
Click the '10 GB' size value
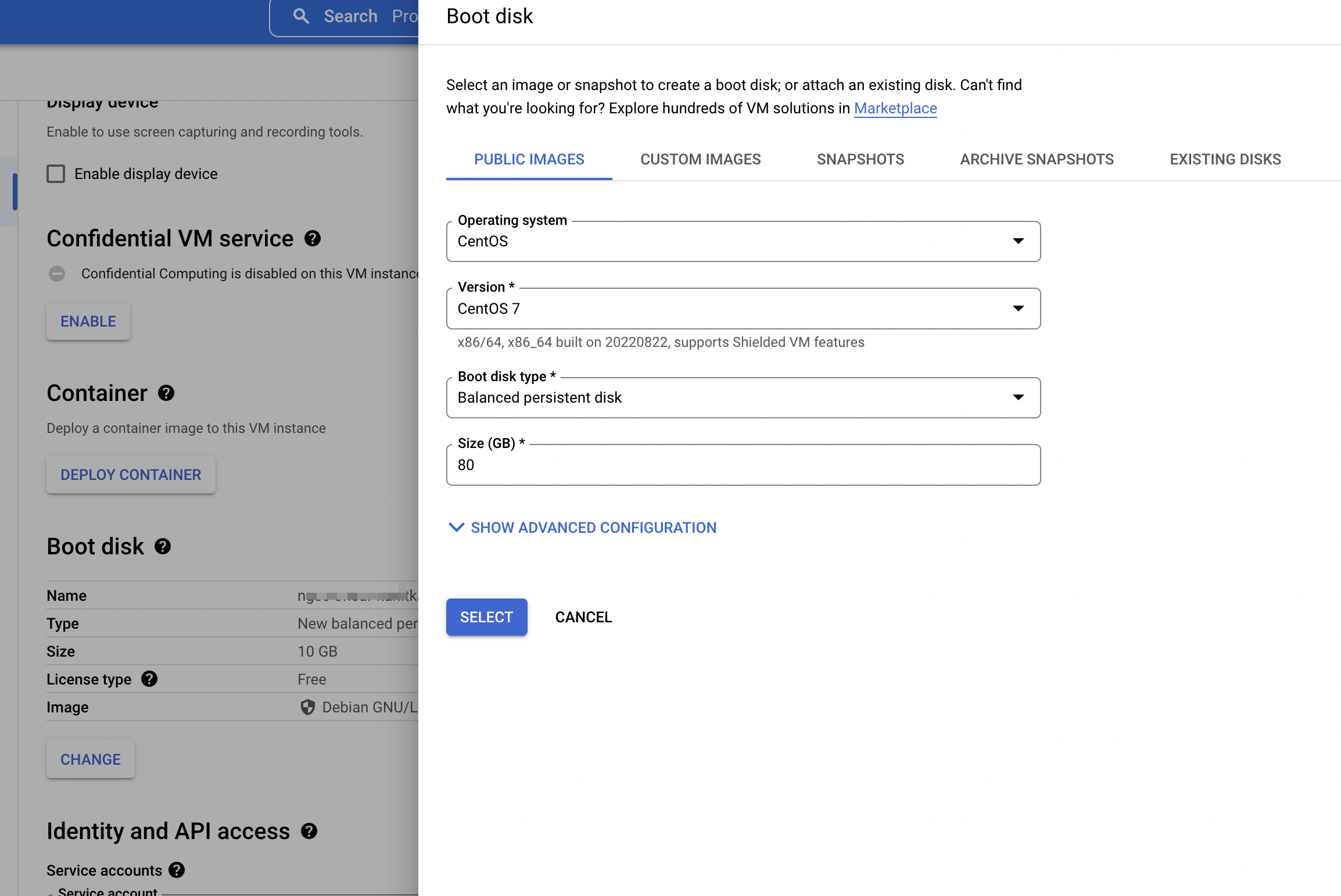click(317, 651)
